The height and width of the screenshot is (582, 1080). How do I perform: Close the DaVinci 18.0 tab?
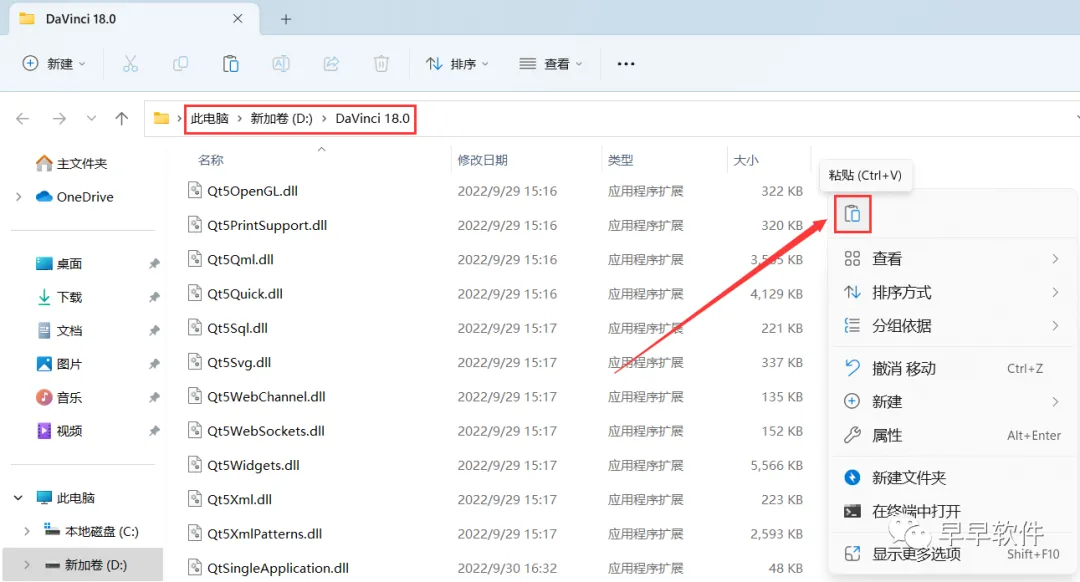coord(238,19)
